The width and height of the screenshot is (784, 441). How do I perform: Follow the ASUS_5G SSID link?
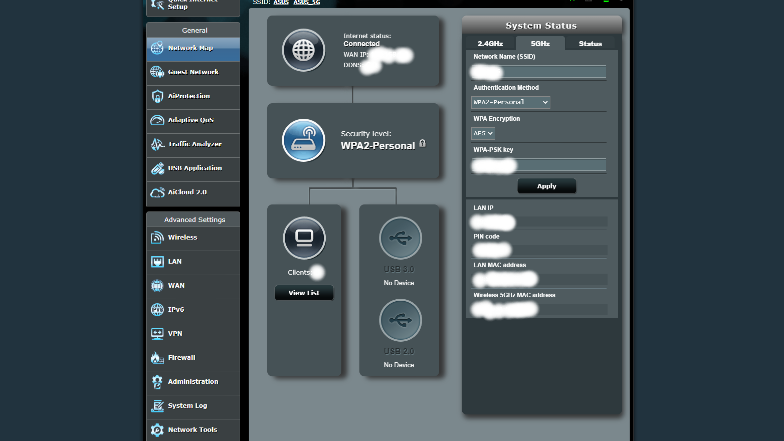coord(306,2)
